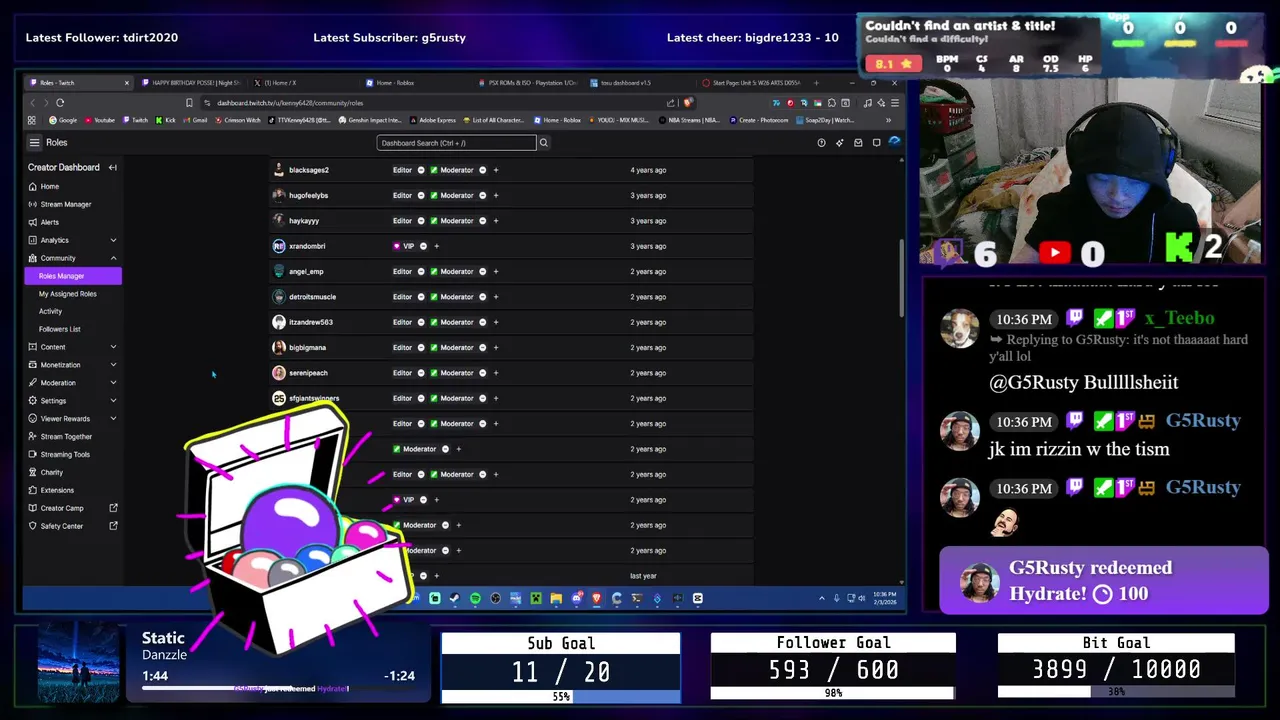Remove Moderator role from hugofeelybs
This screenshot has width=1280, height=720.
pyautogui.click(x=482, y=195)
